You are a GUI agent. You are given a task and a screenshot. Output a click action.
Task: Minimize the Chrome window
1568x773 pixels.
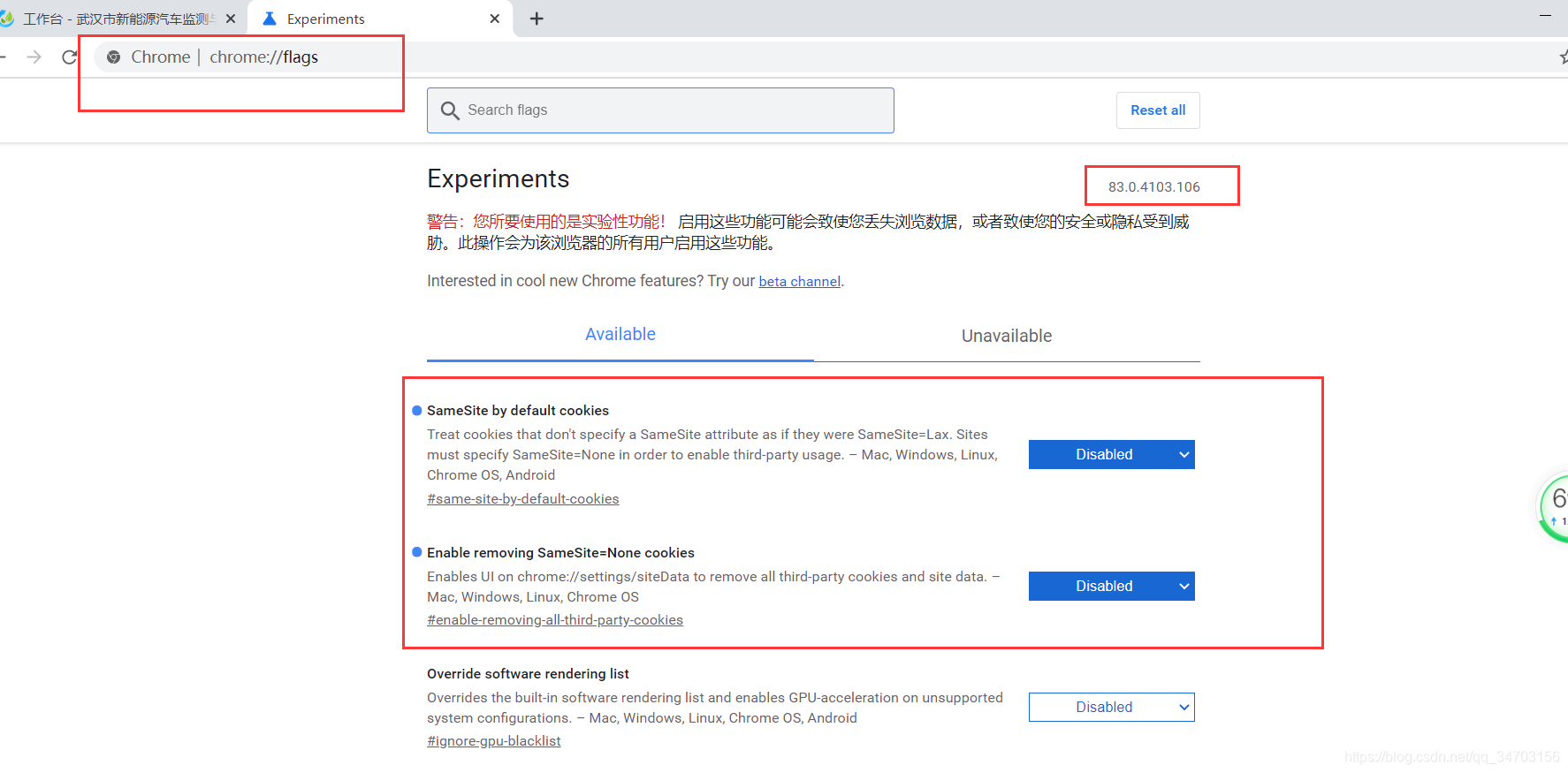coord(1546,16)
